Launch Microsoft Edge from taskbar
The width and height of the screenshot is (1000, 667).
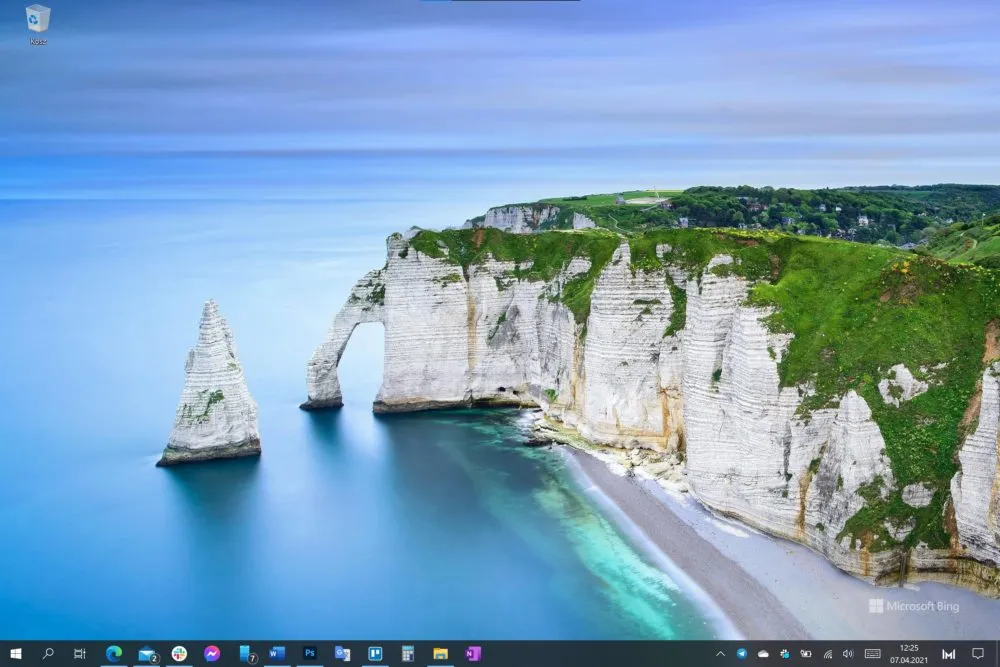tap(114, 653)
